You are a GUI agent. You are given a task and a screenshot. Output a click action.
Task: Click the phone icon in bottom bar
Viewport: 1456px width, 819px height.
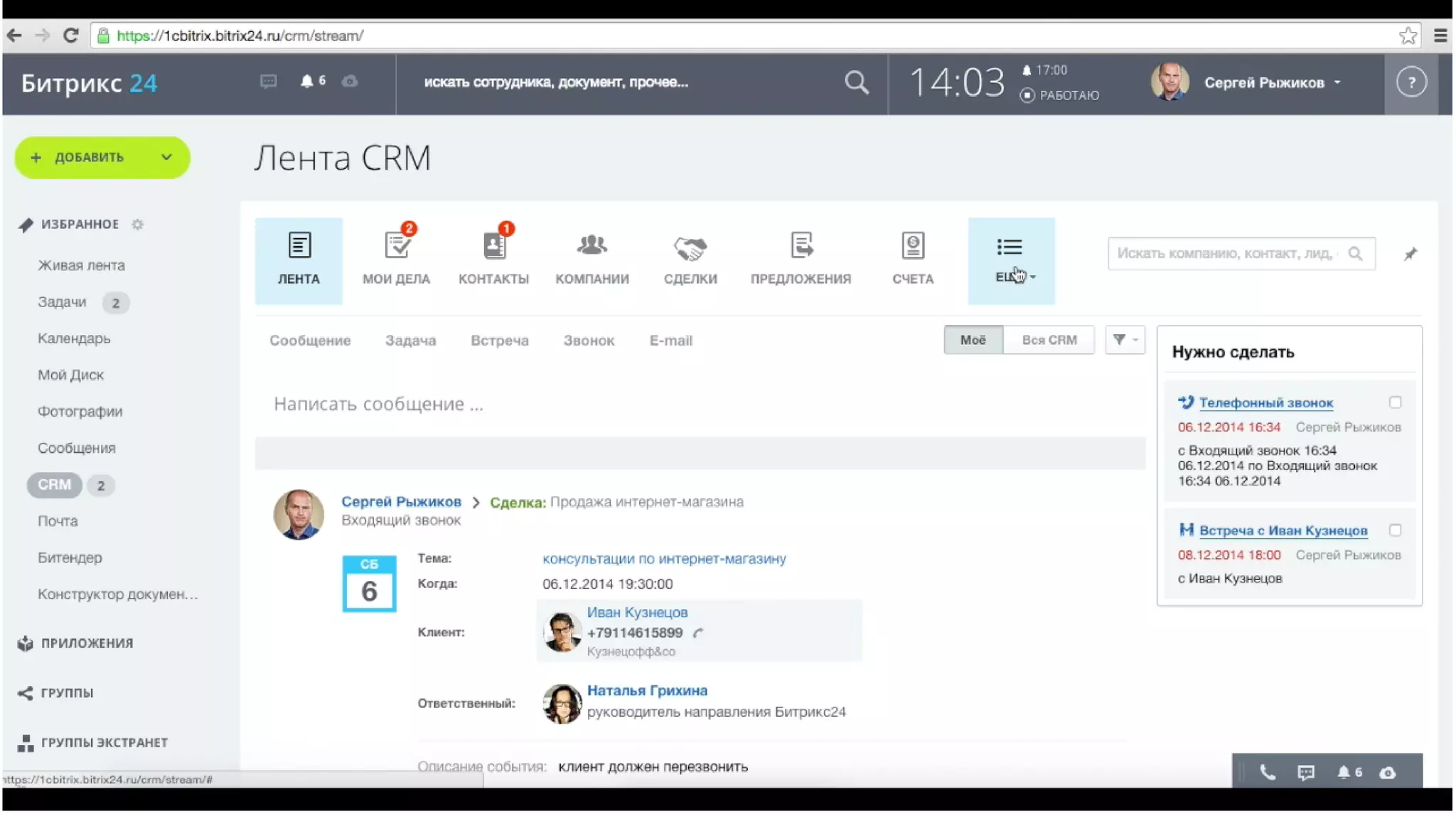coord(1267,772)
